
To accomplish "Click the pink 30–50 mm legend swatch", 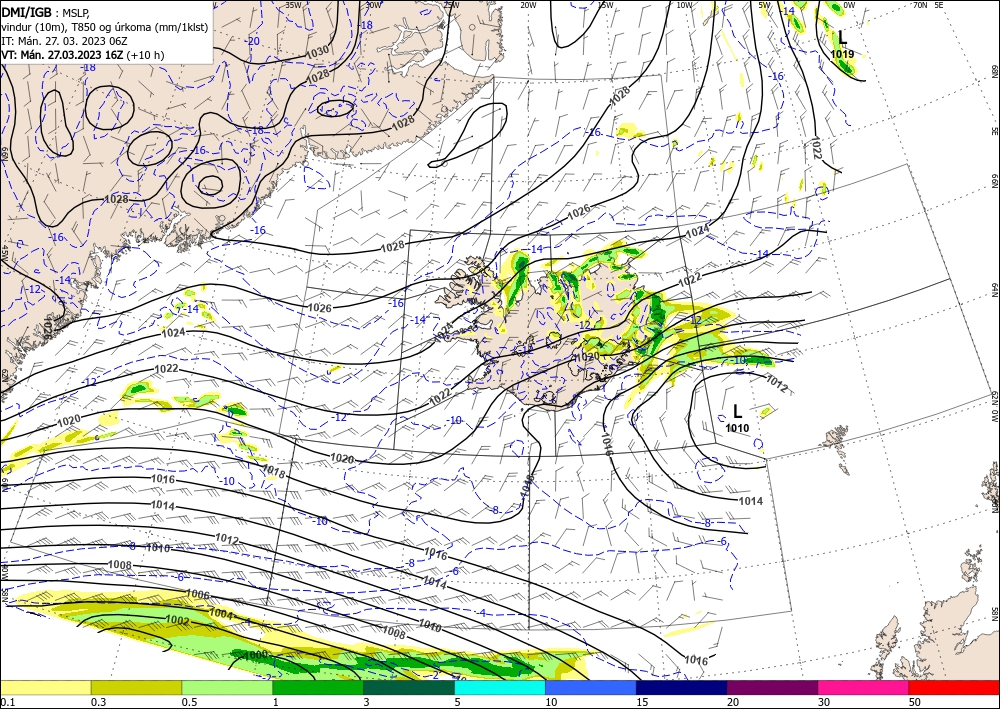I will (864, 687).
